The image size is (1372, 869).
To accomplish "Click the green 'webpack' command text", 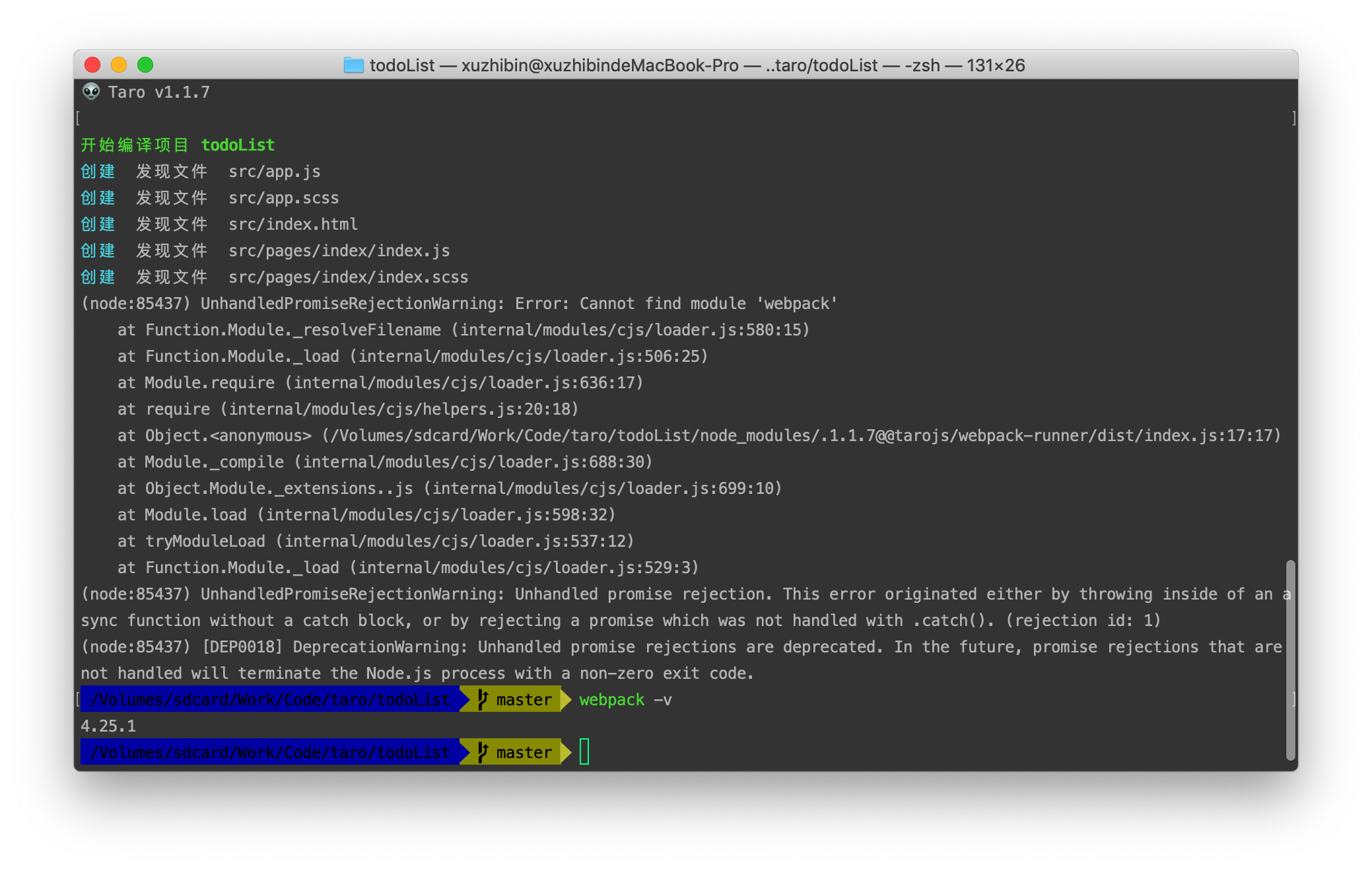I will tap(611, 700).
